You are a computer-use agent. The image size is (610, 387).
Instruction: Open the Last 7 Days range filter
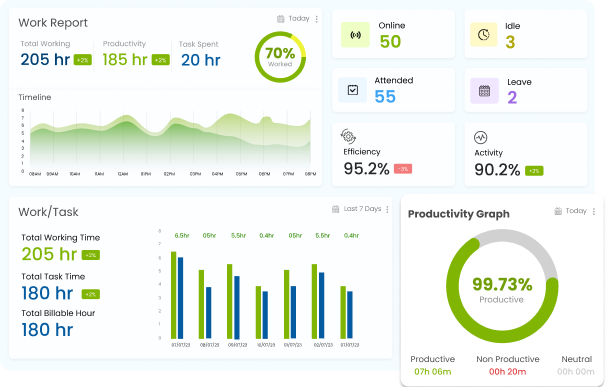[x=362, y=209]
